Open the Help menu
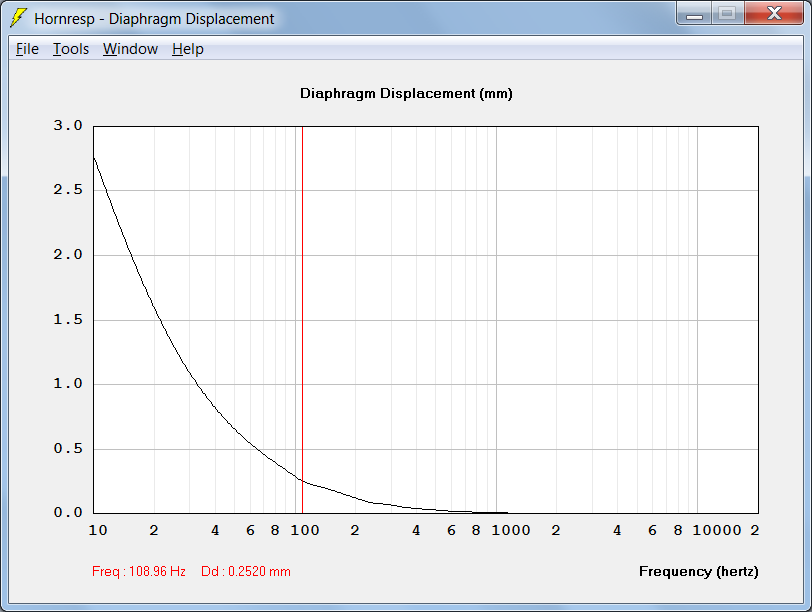Image resolution: width=812 pixels, height=612 pixels. 187,49
